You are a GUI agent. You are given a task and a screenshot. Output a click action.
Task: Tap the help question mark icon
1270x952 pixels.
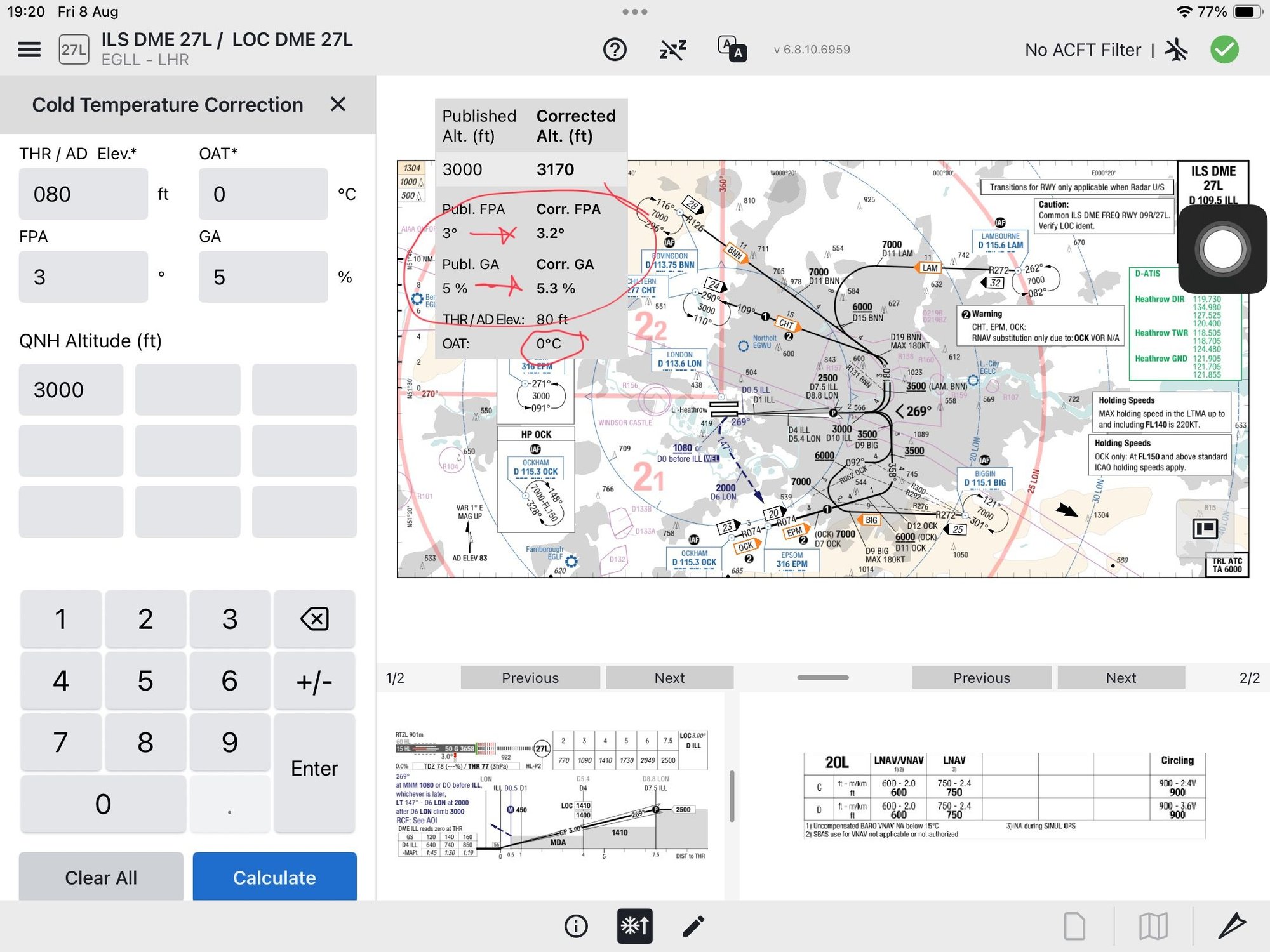[615, 50]
